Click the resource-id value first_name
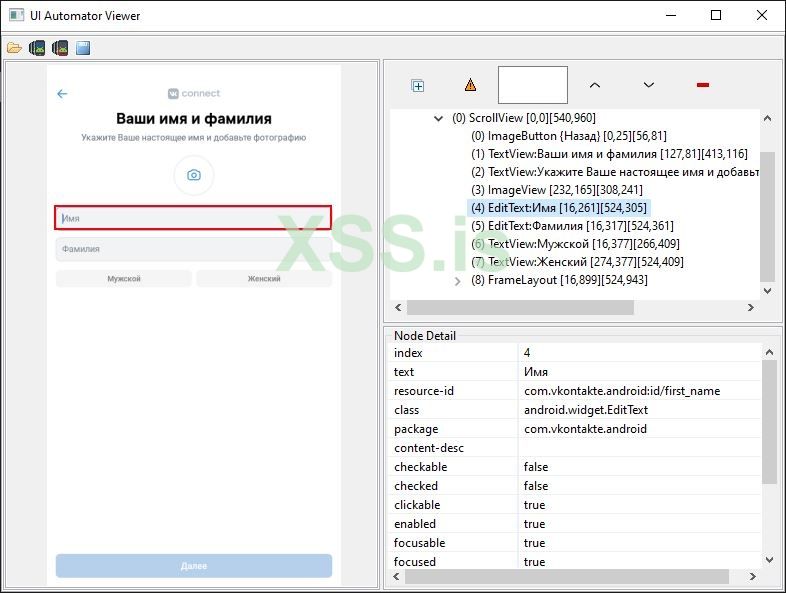 pos(622,391)
